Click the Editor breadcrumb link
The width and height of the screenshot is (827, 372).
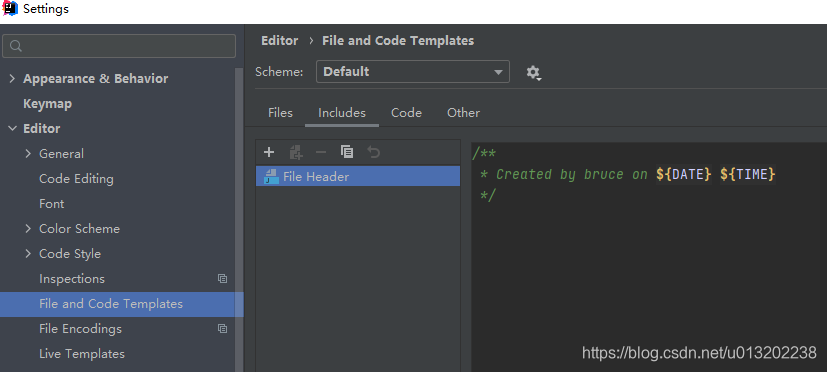(x=280, y=41)
